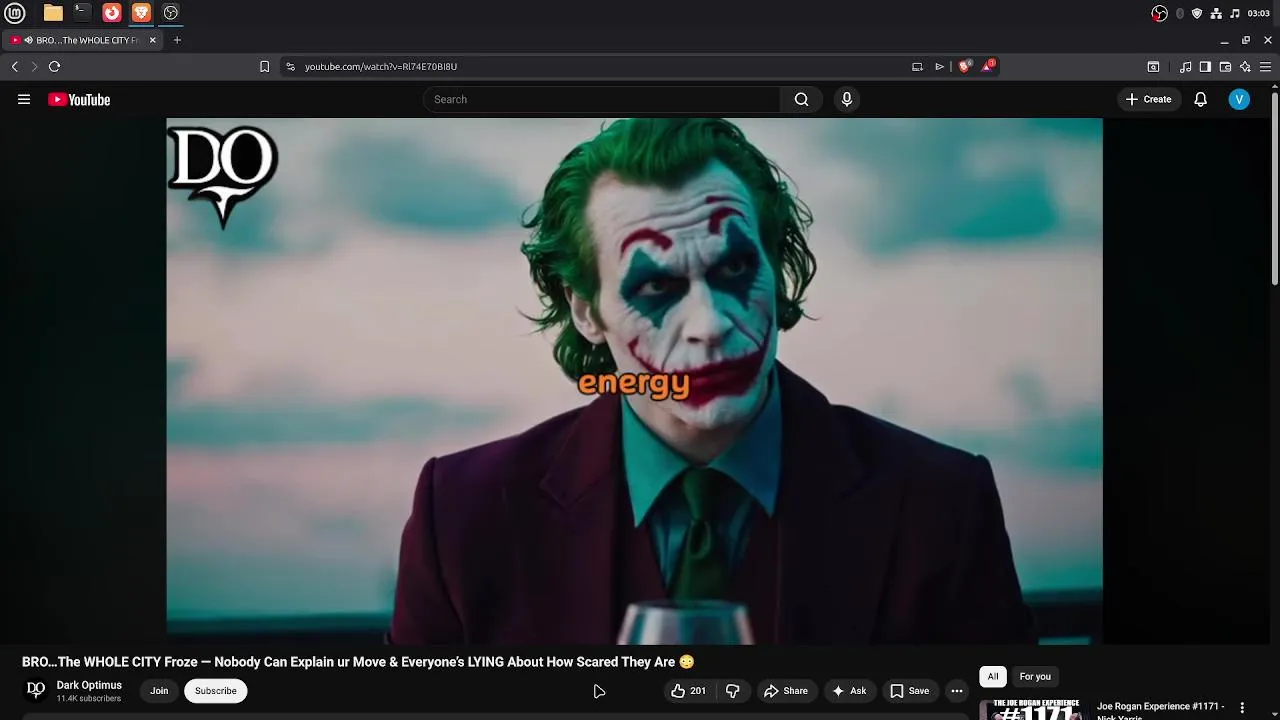
Task: Dislike this video
Action: coord(733,691)
